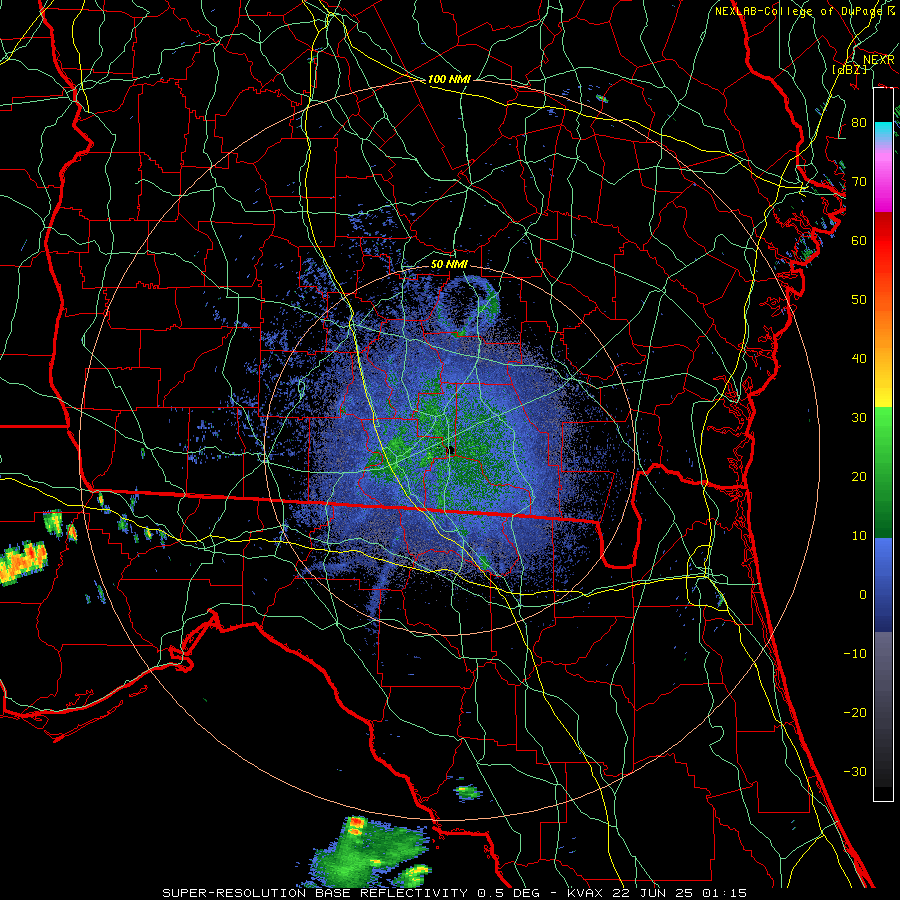Click the 30 value on the dBZ scale

(x=859, y=418)
